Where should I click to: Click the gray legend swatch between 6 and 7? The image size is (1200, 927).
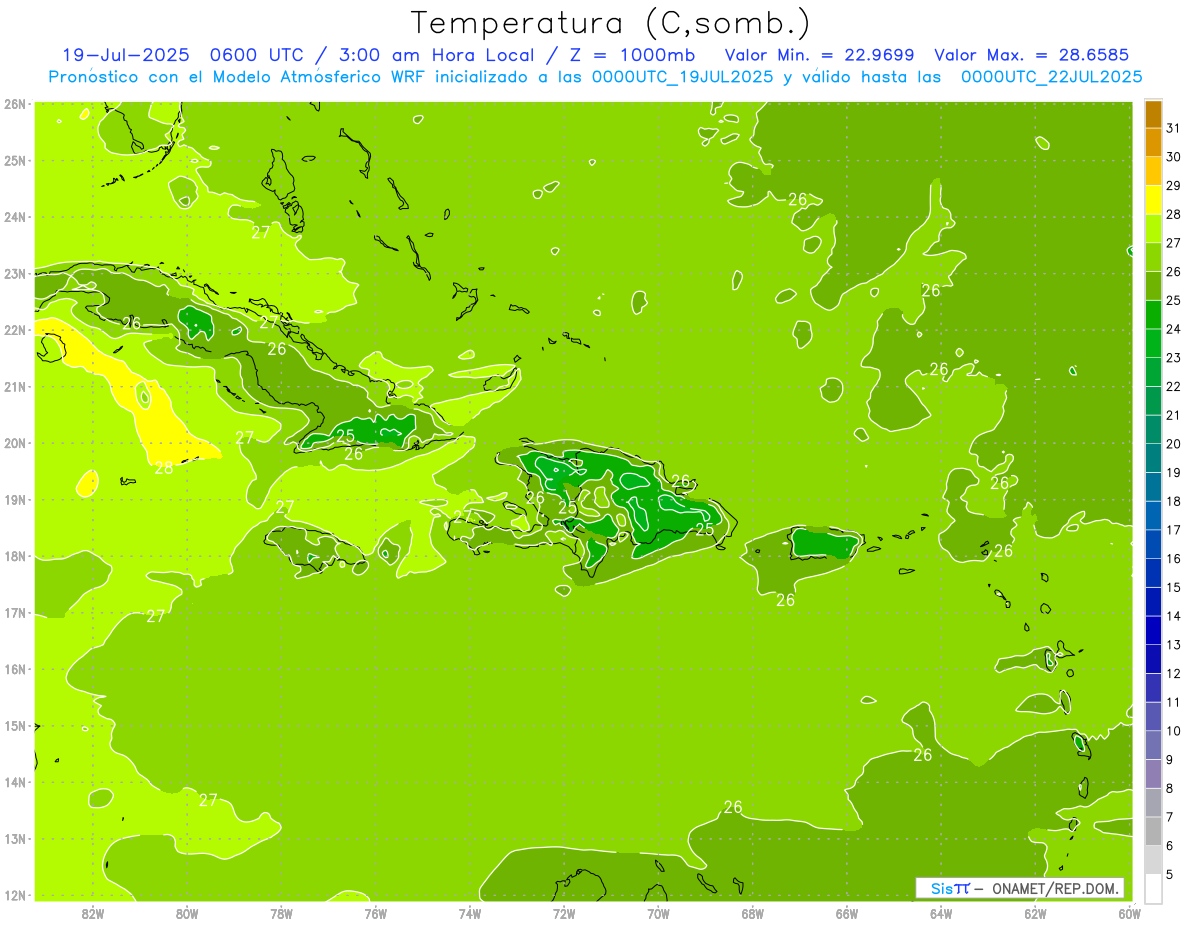pos(1153,831)
